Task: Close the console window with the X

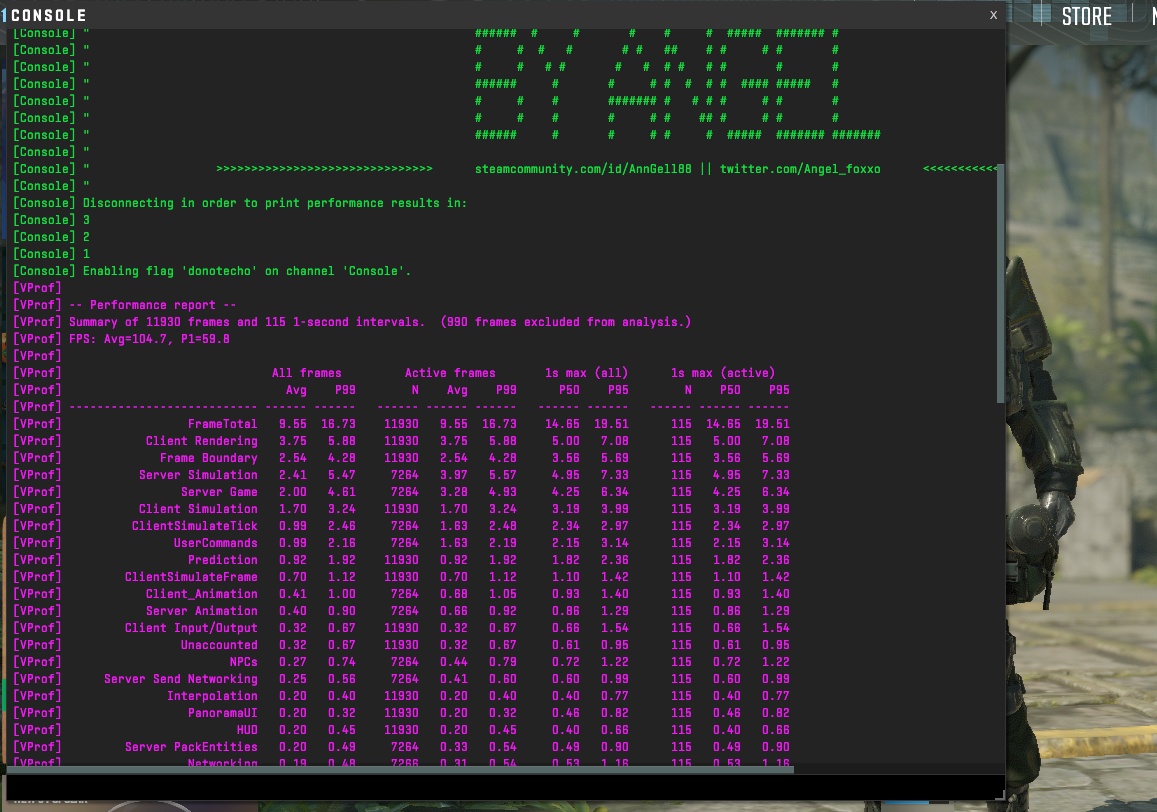Action: pyautogui.click(x=993, y=15)
